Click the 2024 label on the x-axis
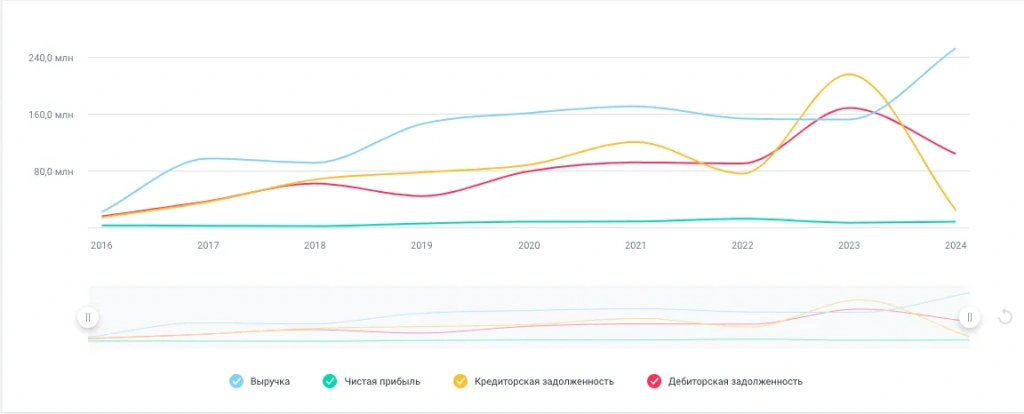Viewport: 1024px width, 414px height. (x=955, y=245)
